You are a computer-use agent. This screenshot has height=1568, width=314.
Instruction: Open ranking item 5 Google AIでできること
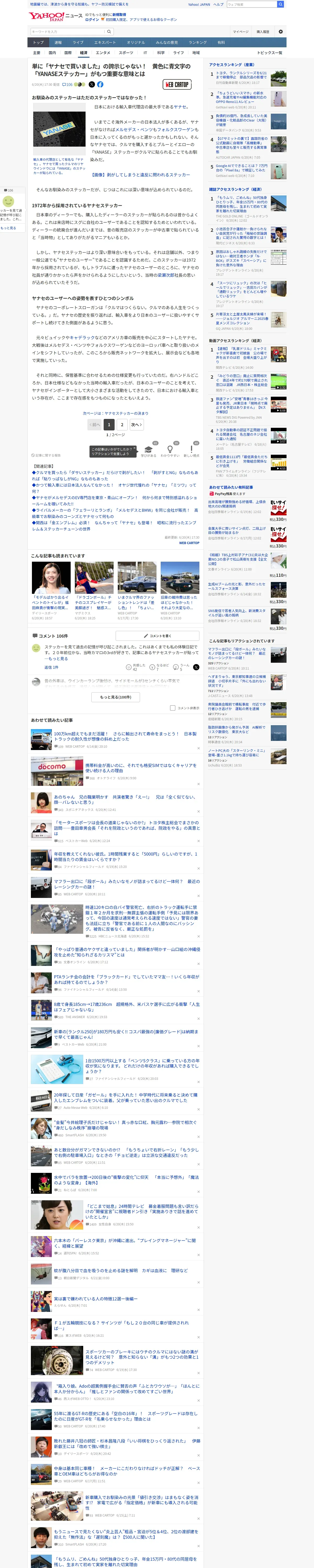(x=242, y=168)
